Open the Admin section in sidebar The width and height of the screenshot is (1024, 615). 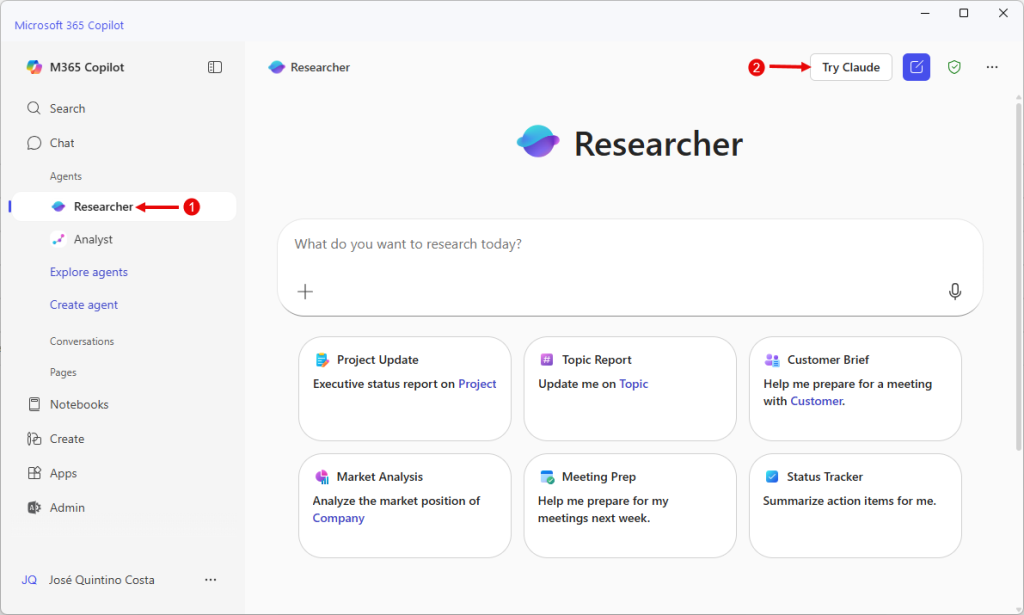tap(67, 507)
